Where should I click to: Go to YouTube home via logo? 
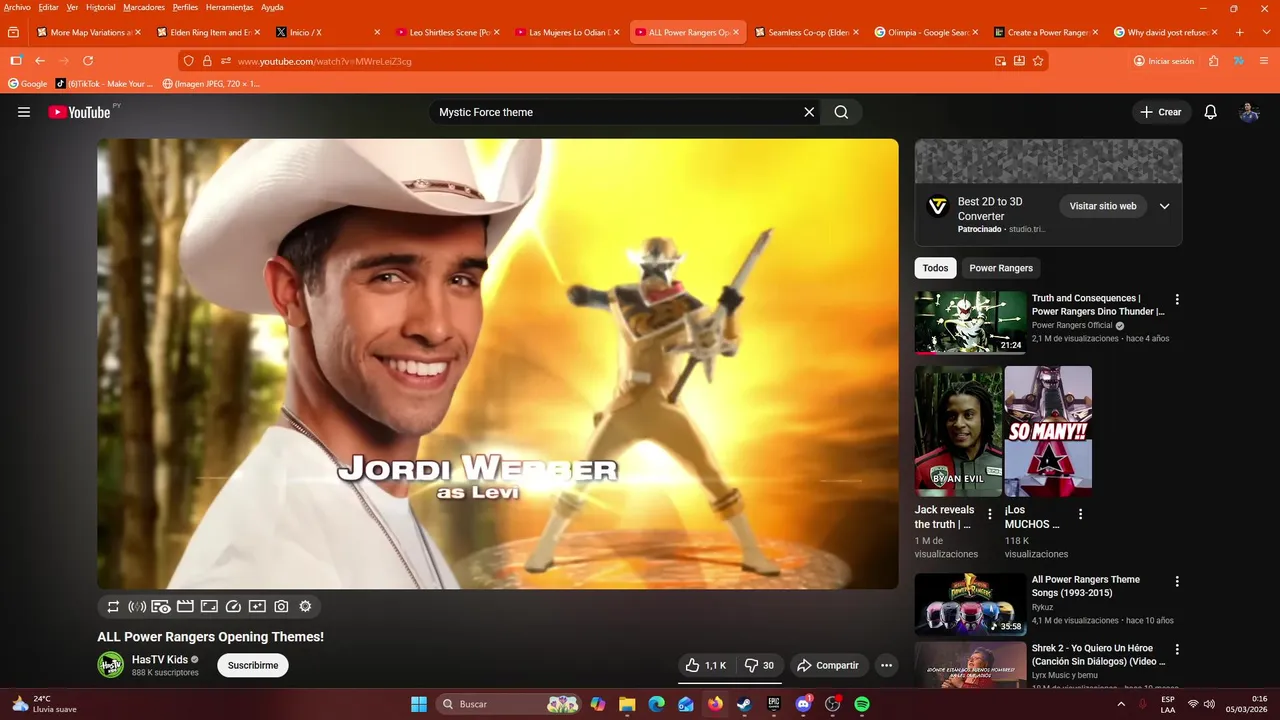click(79, 112)
